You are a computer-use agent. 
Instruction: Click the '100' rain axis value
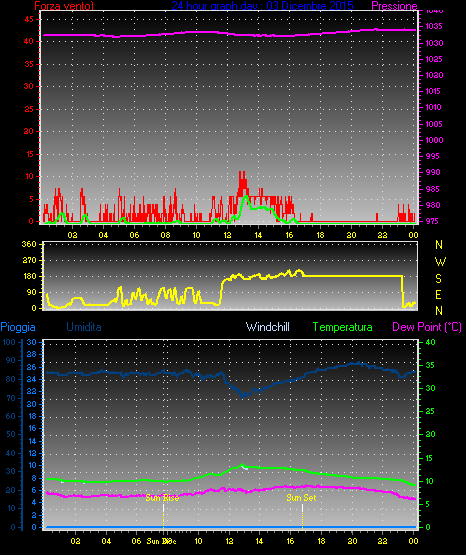coord(9,342)
